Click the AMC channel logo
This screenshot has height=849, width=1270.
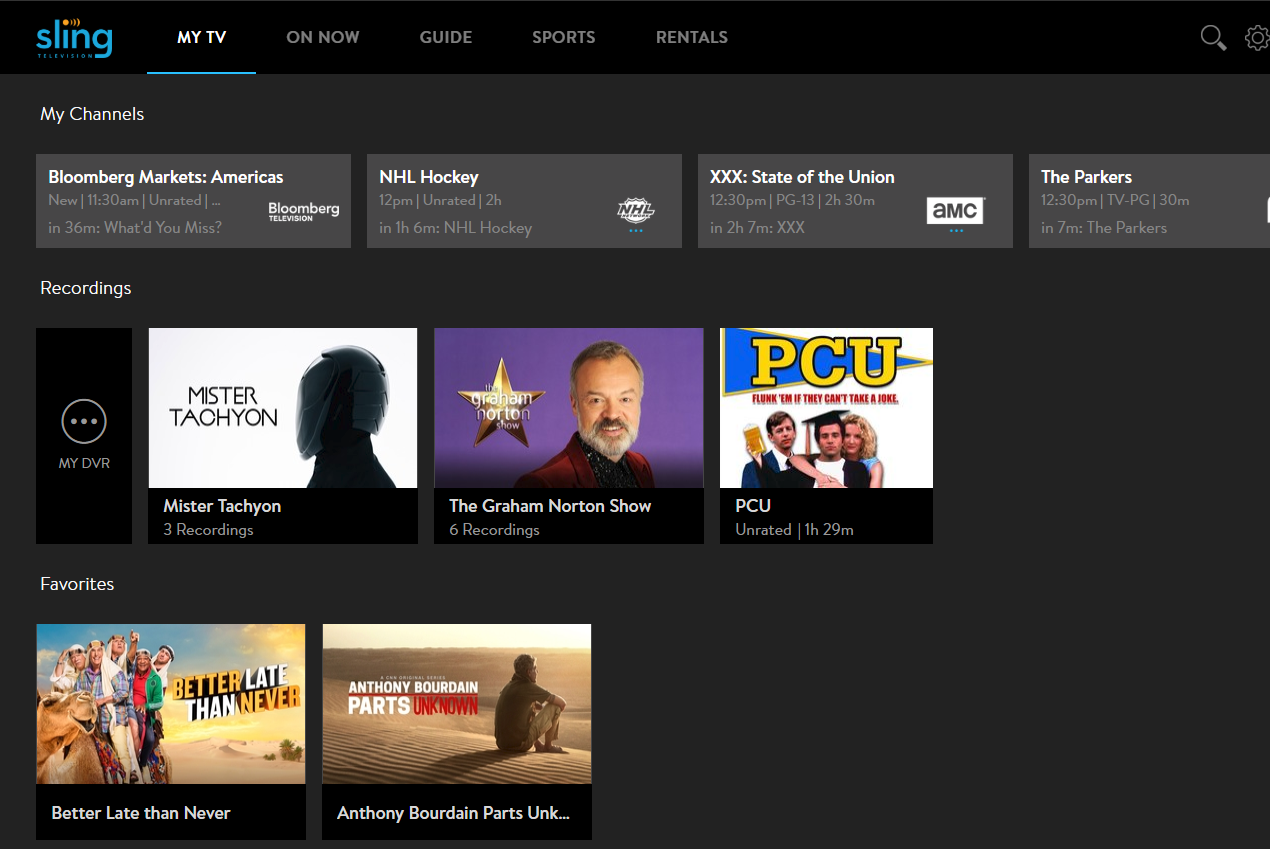click(x=955, y=210)
